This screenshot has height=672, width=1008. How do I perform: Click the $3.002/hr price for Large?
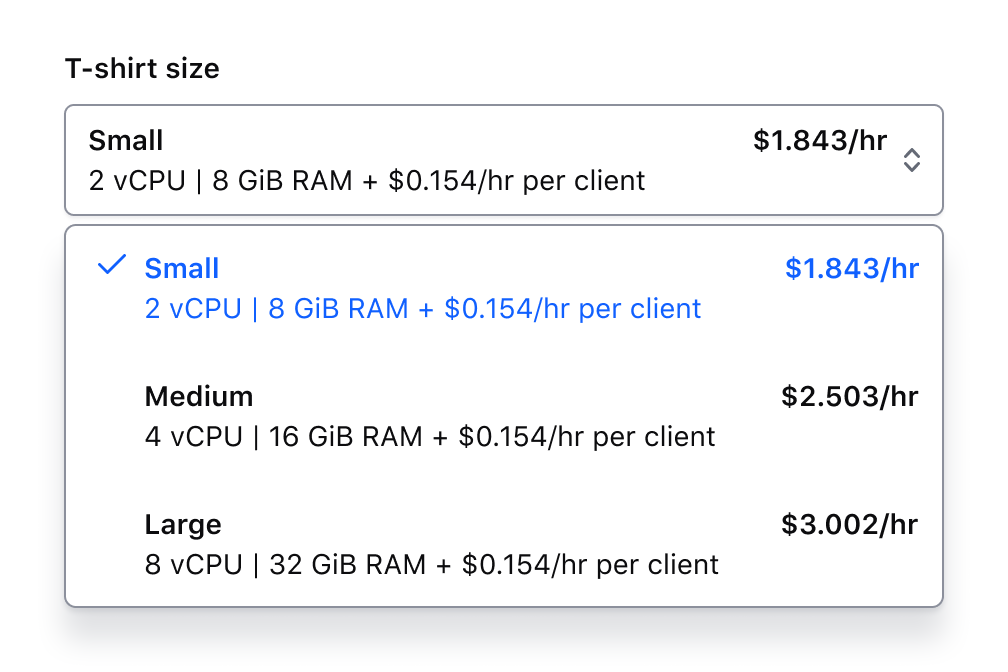[x=849, y=525]
